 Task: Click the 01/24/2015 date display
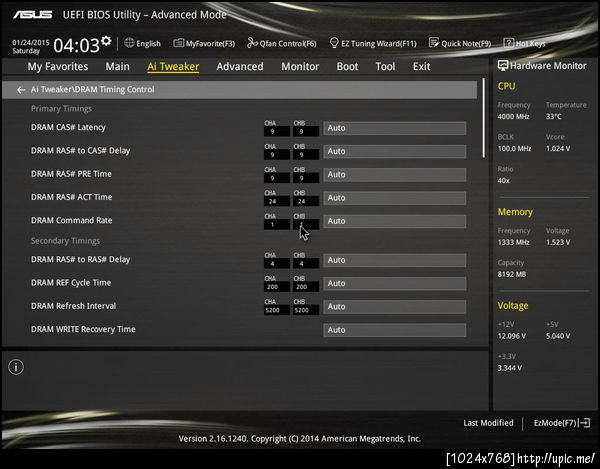coord(31,42)
